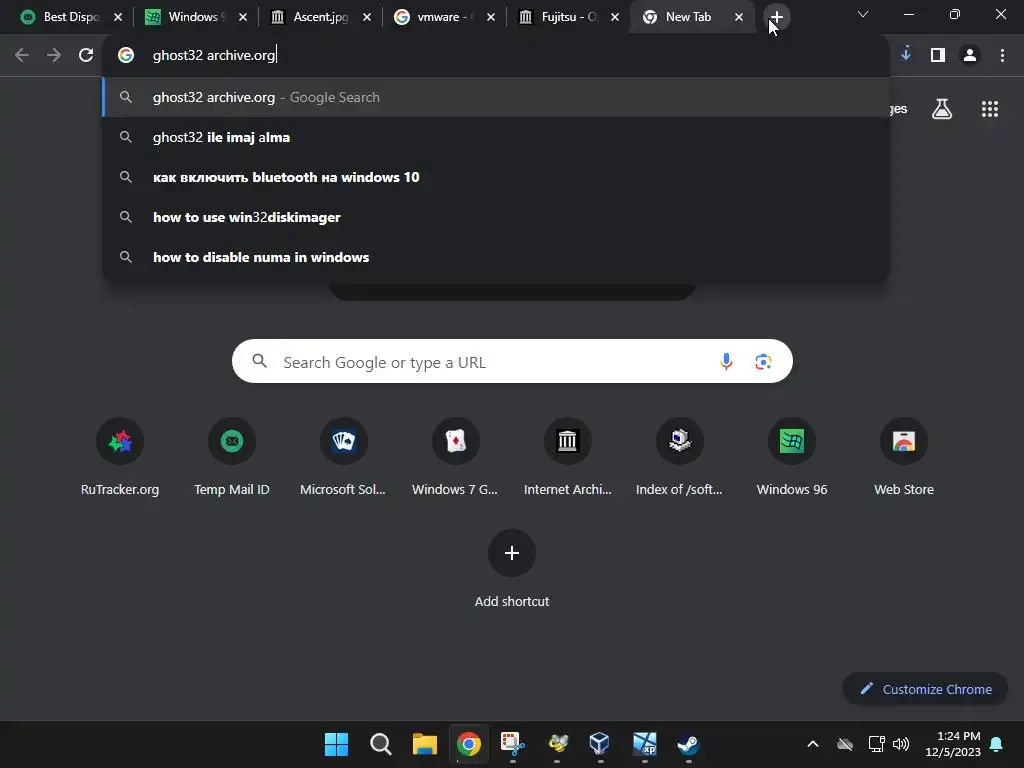The width and height of the screenshot is (1024, 768).
Task: Open Windows 96 shortcut
Action: [792, 457]
